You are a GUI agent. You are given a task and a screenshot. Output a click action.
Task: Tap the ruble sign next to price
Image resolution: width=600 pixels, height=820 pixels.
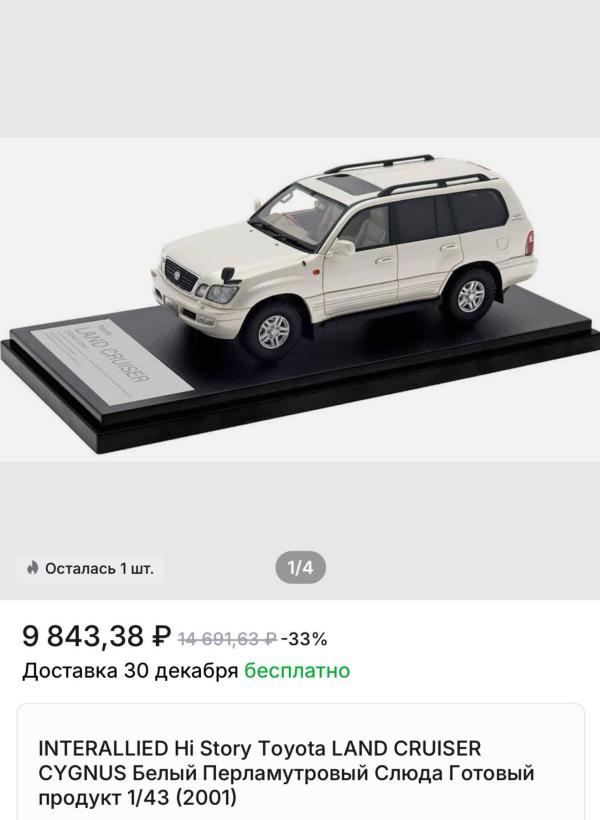tap(161, 636)
